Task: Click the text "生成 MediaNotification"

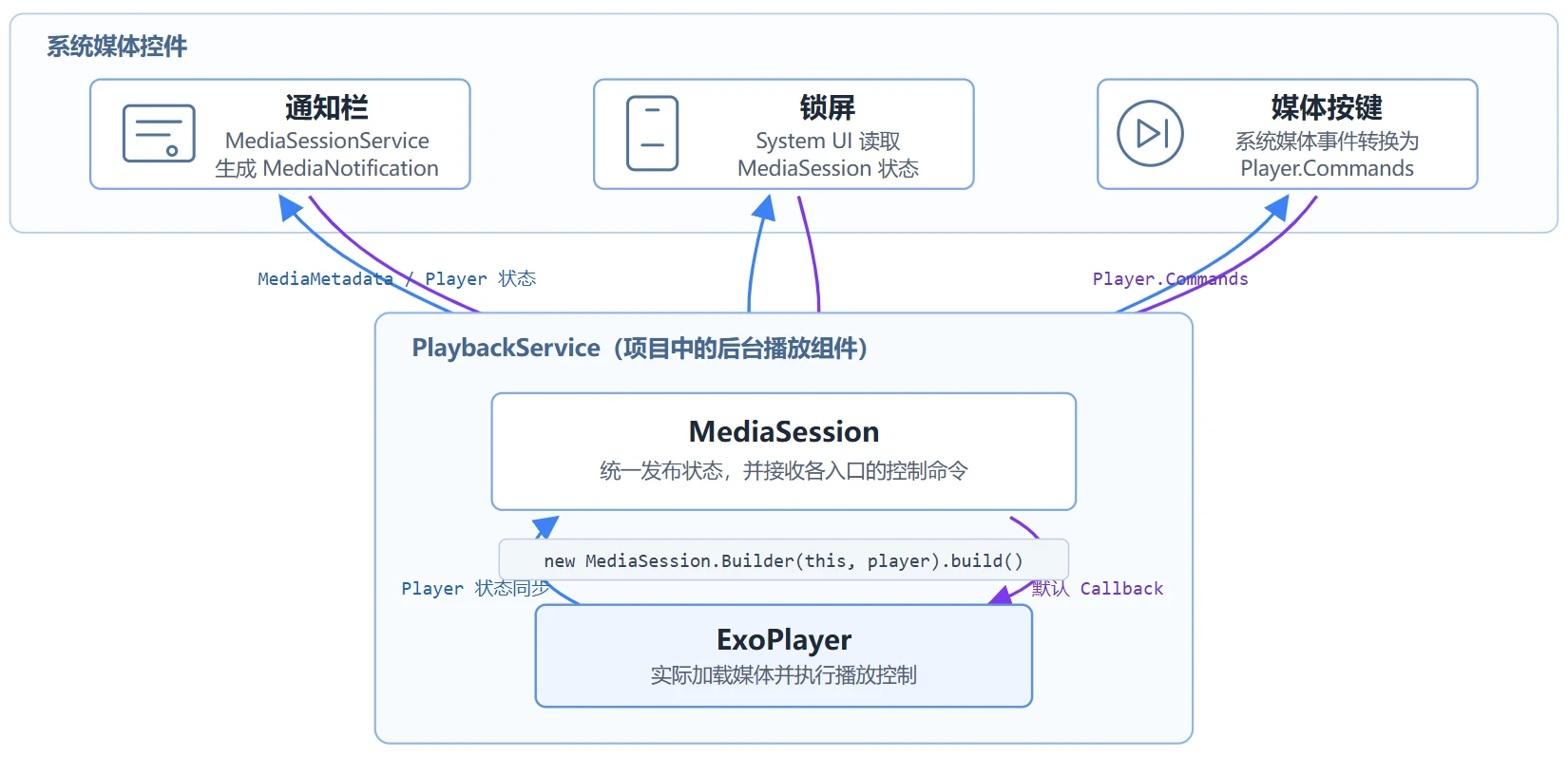Action: coord(327,168)
